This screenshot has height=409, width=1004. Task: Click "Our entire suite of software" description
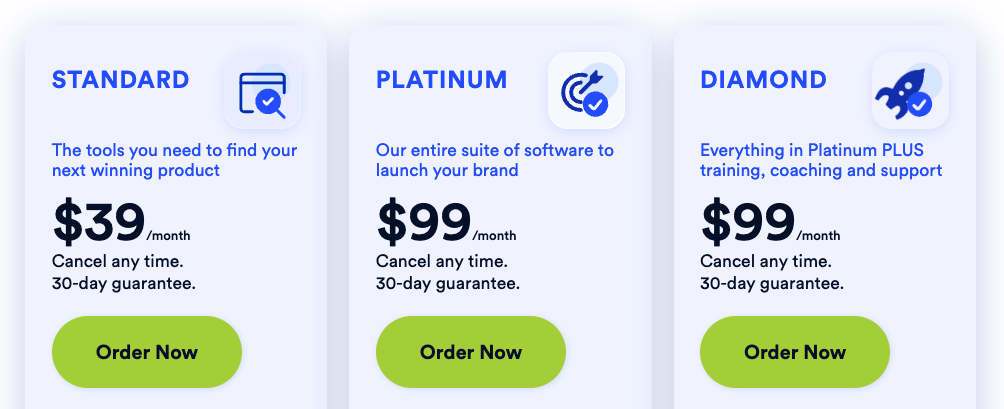[x=494, y=160]
